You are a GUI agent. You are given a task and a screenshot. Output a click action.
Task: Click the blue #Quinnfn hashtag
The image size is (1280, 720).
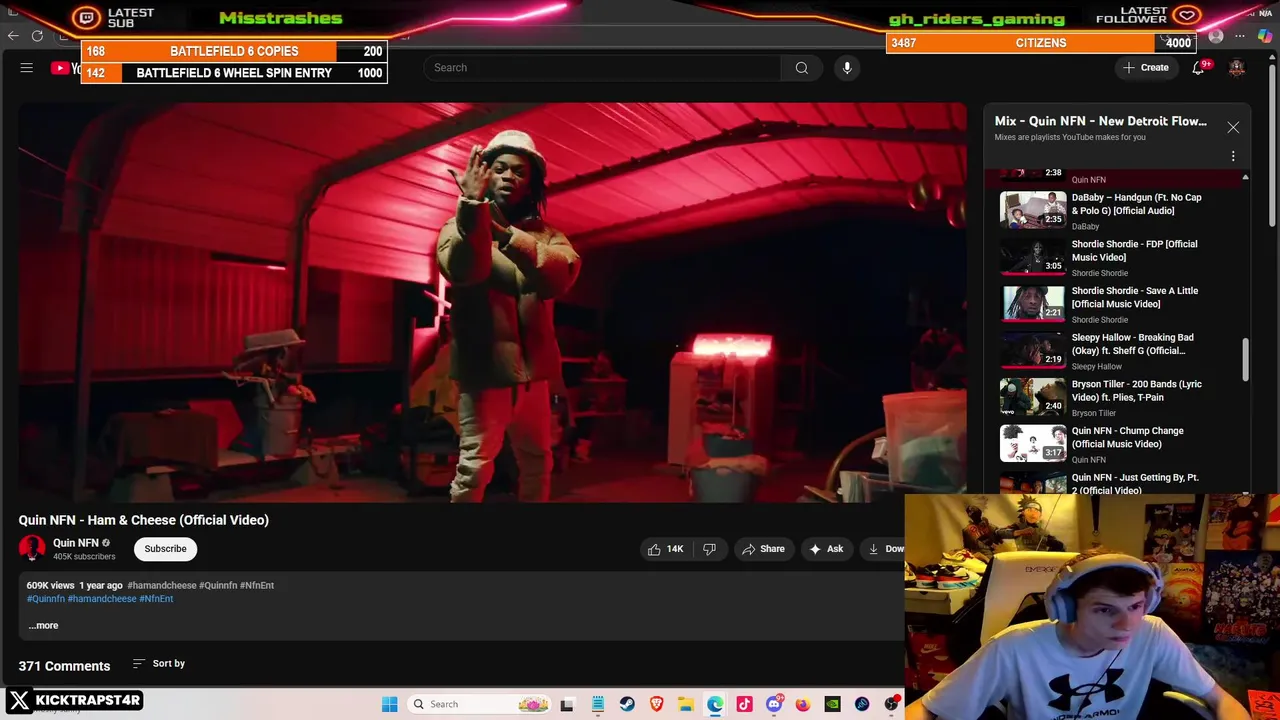point(46,599)
